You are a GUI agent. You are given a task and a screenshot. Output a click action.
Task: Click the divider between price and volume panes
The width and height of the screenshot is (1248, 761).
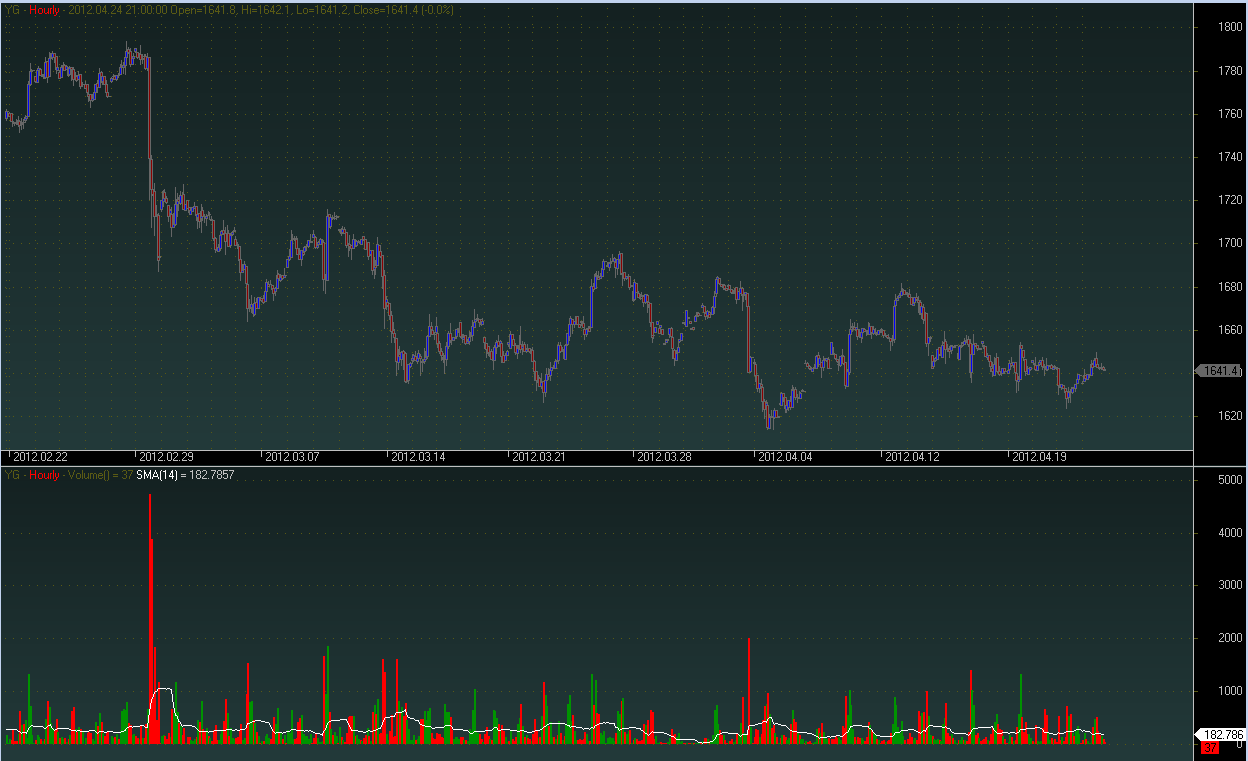coord(600,465)
